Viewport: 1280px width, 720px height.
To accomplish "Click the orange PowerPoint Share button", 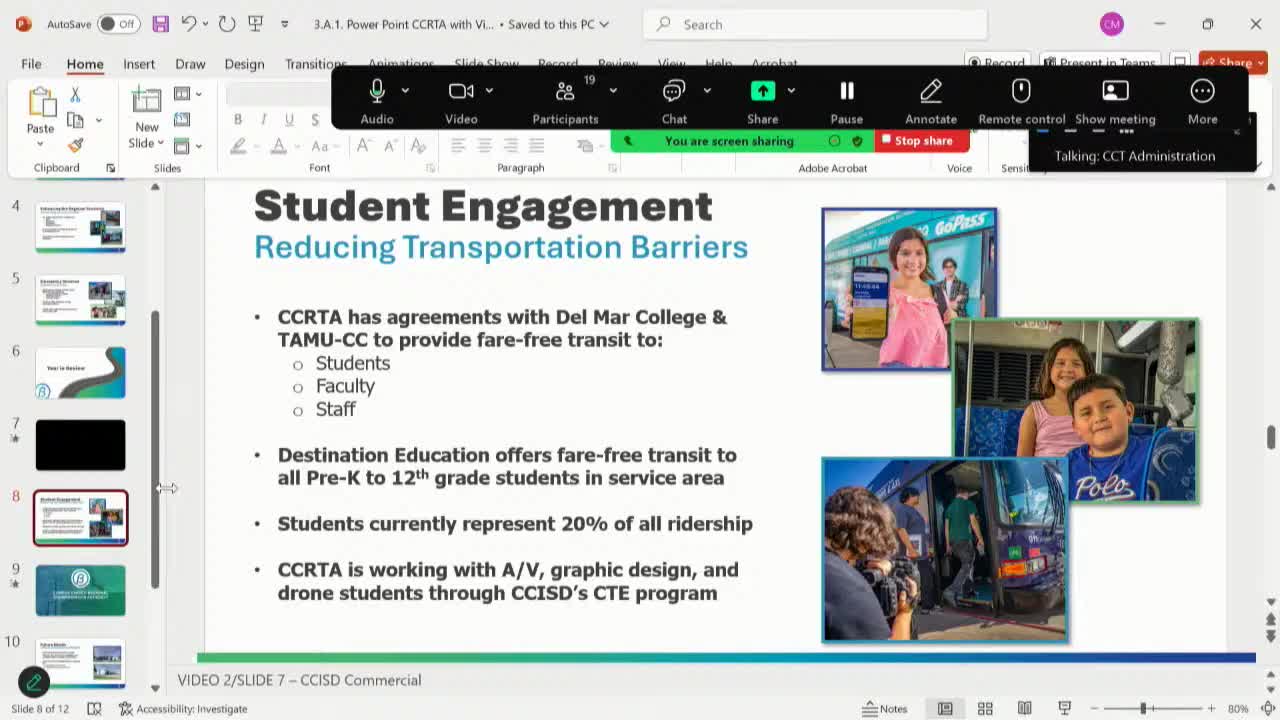I will 1233,62.
